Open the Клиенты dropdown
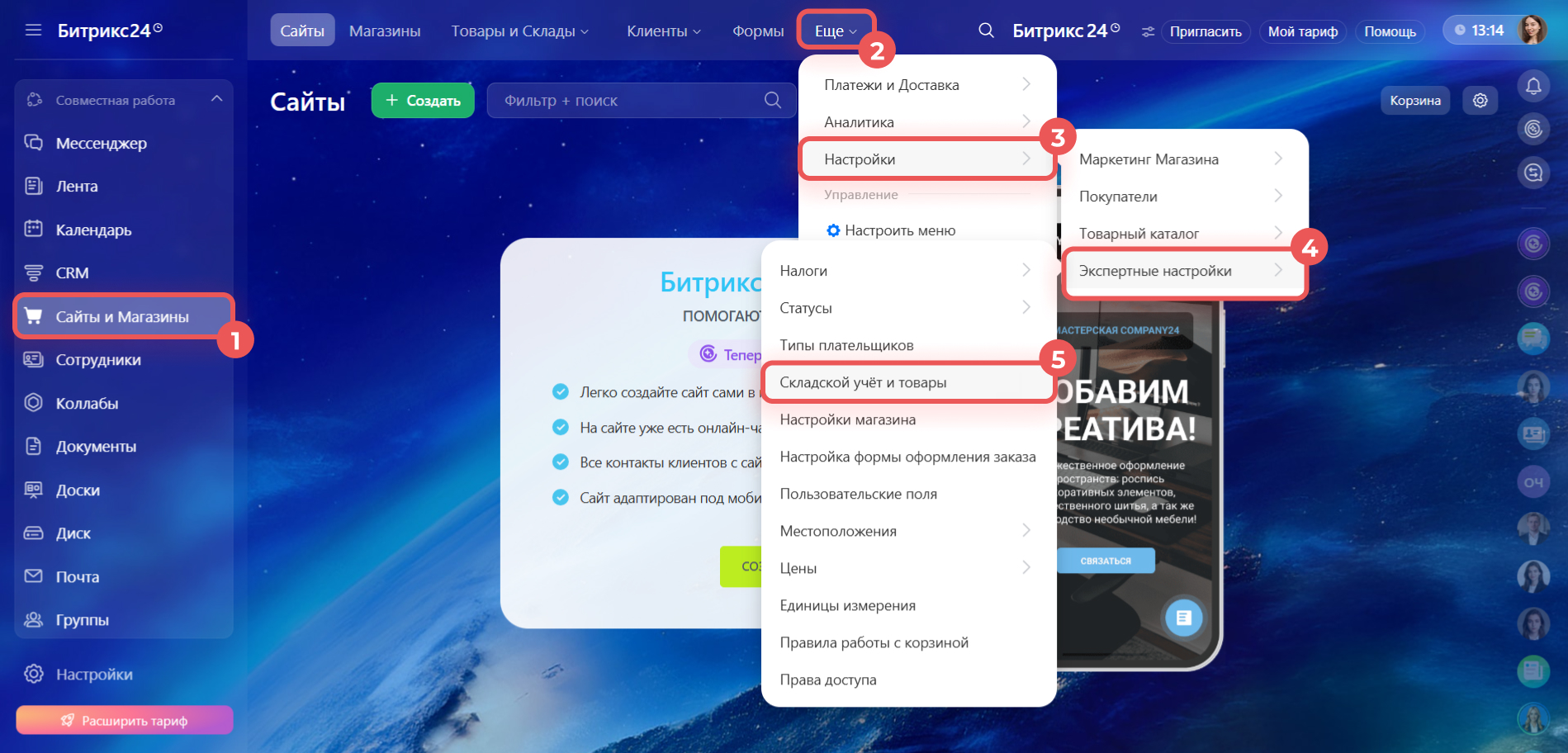 (x=663, y=31)
